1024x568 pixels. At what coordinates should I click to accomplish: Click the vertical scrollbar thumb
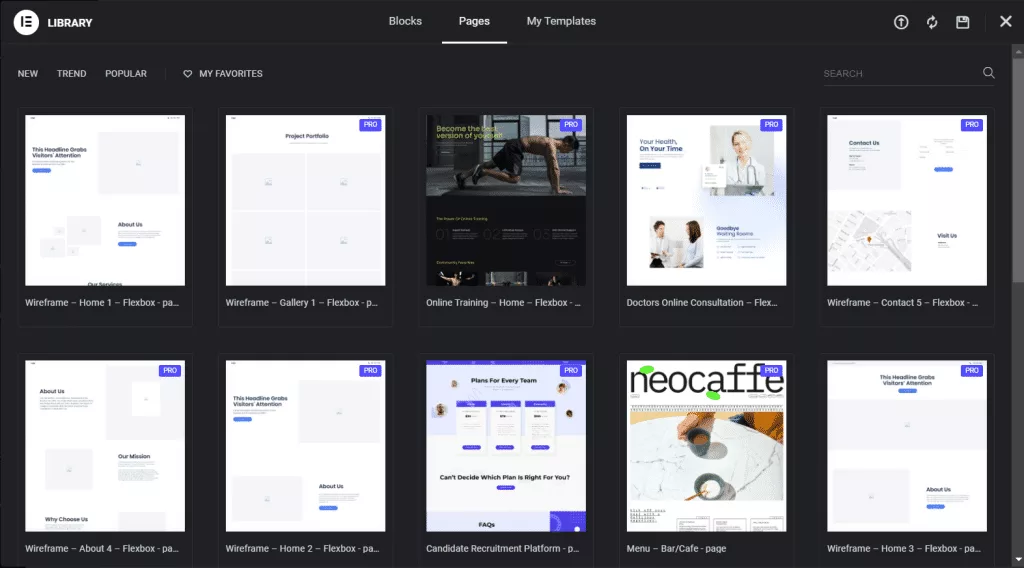click(x=1018, y=170)
